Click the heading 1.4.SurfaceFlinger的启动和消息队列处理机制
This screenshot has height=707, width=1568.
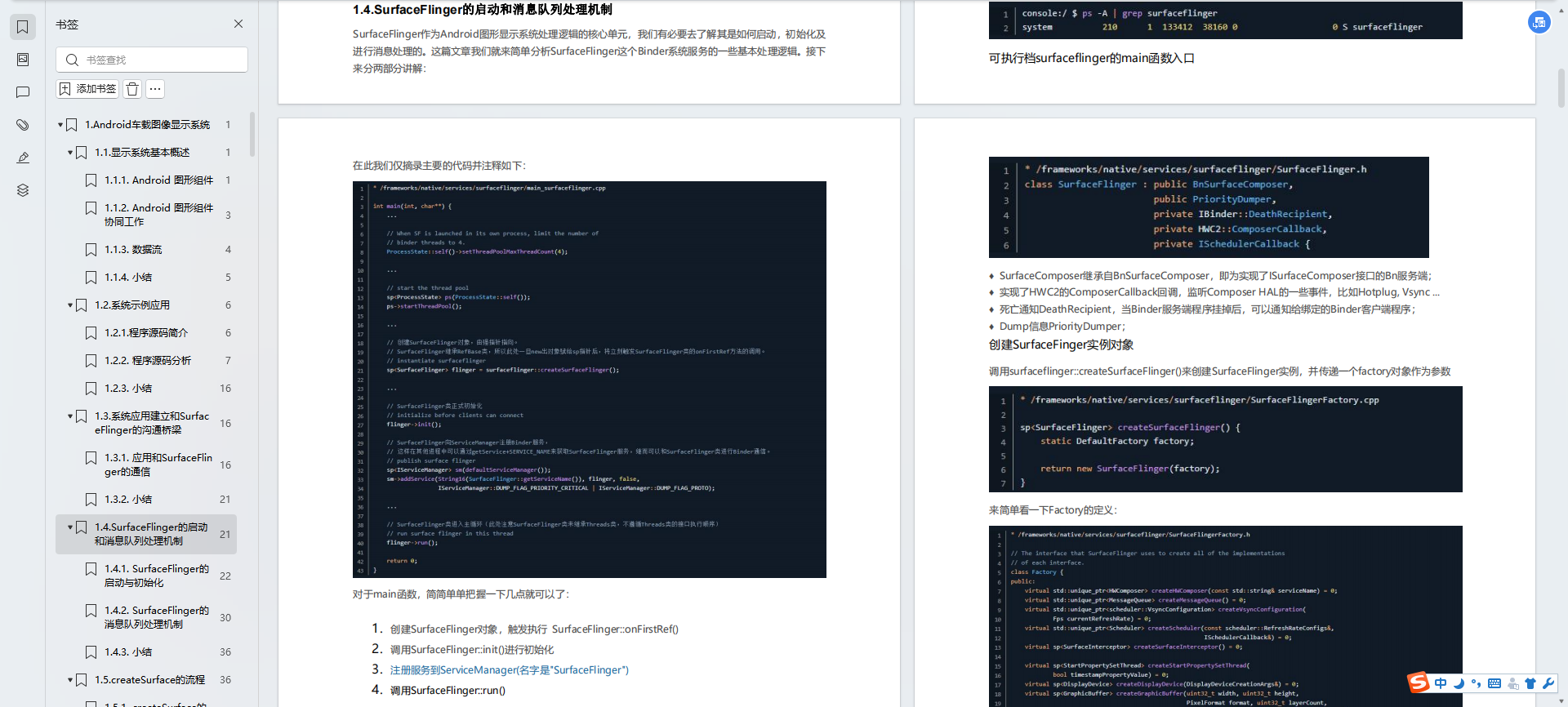(483, 10)
